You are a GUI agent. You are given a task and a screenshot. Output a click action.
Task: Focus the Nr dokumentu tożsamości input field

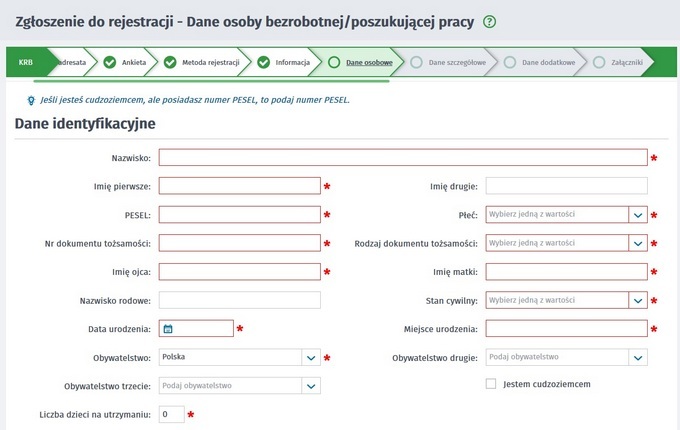[239, 243]
